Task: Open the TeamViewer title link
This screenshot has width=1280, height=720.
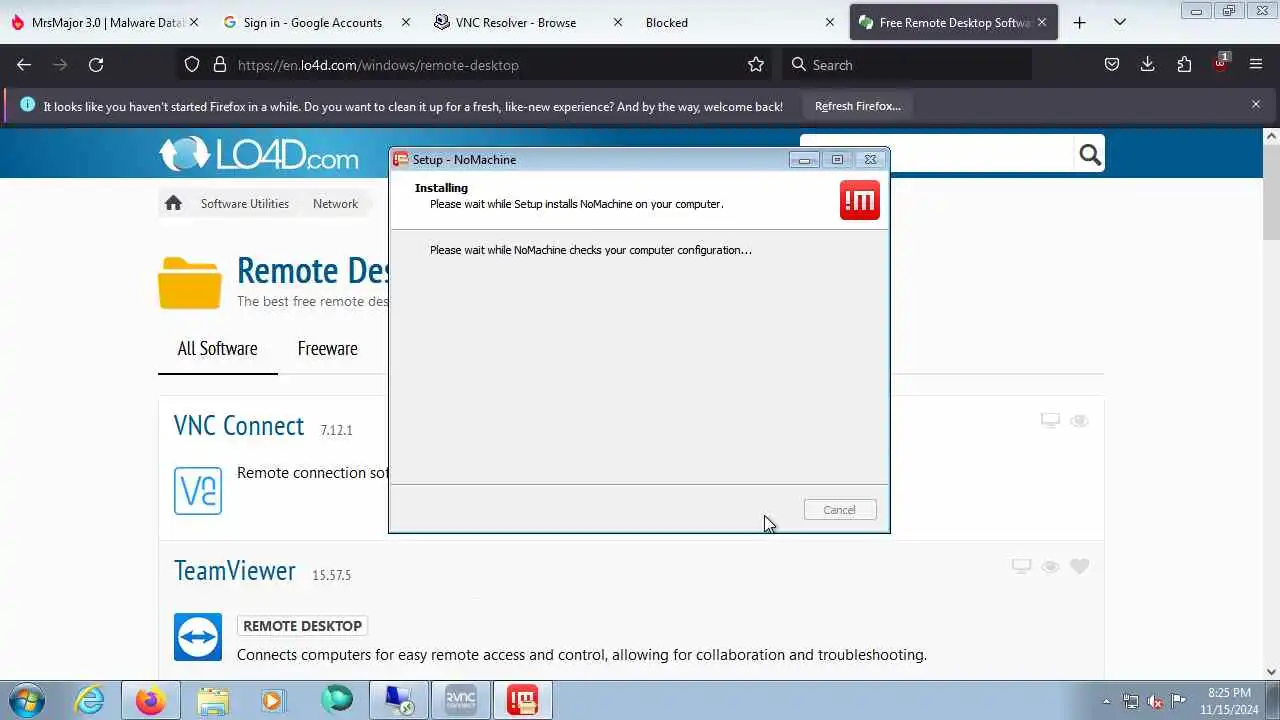Action: point(235,570)
